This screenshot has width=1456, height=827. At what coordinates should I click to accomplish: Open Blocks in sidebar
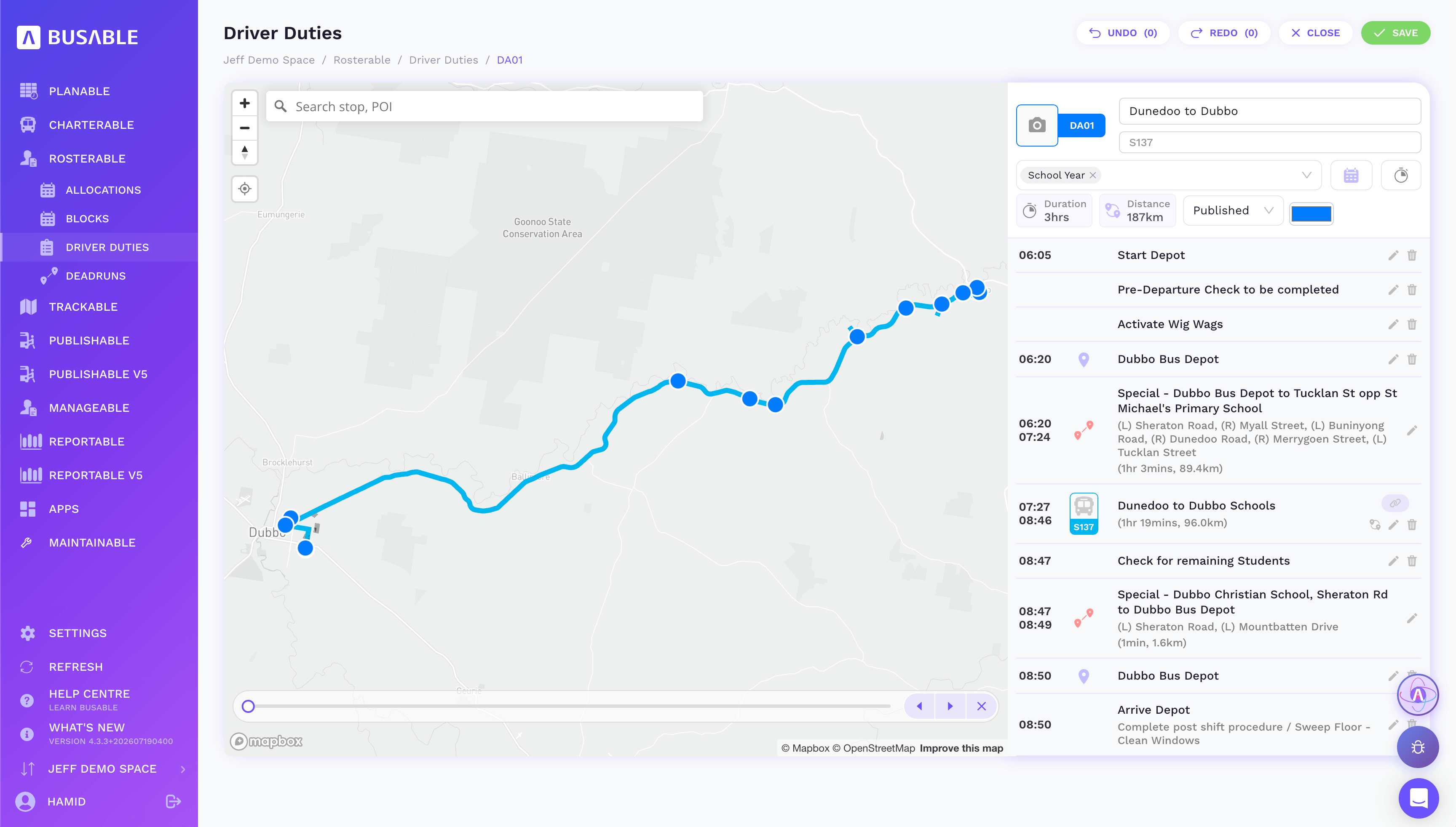tap(99, 219)
